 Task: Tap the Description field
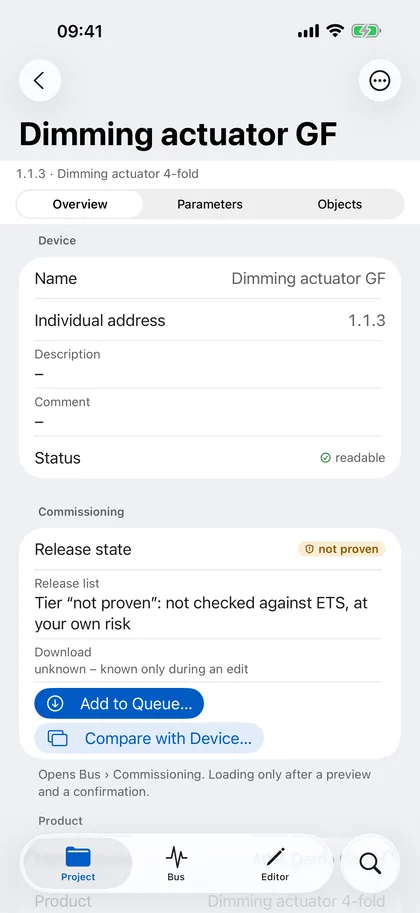click(x=210, y=364)
